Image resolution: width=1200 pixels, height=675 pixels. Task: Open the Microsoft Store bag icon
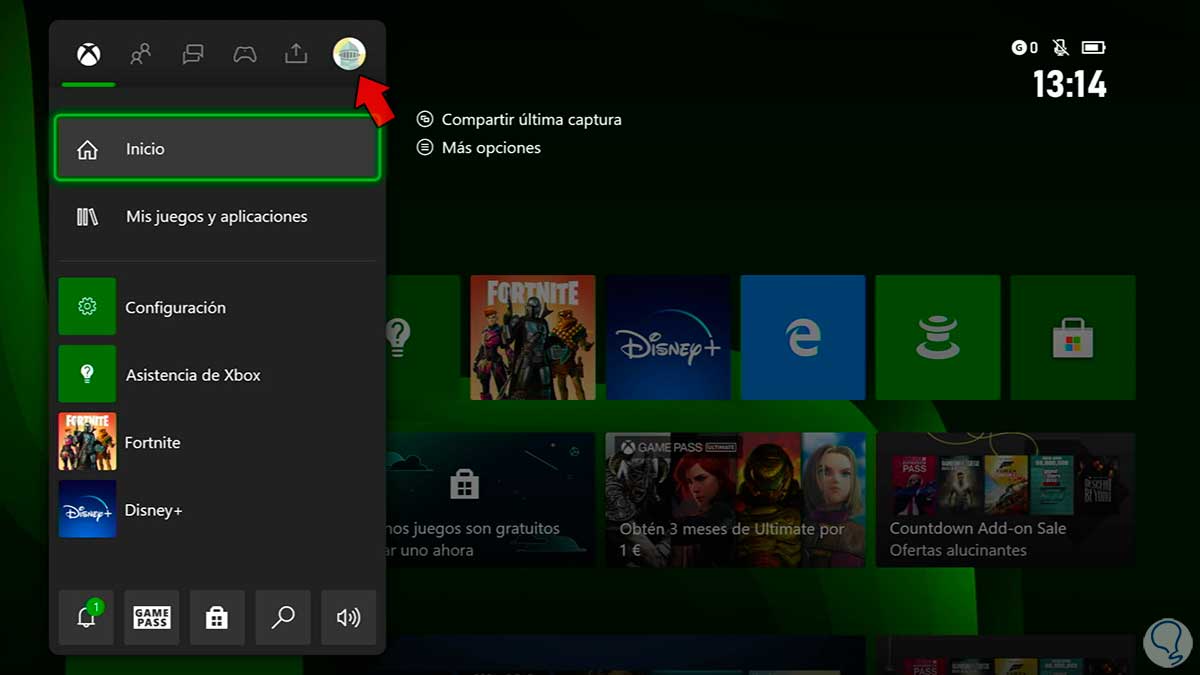(x=217, y=617)
